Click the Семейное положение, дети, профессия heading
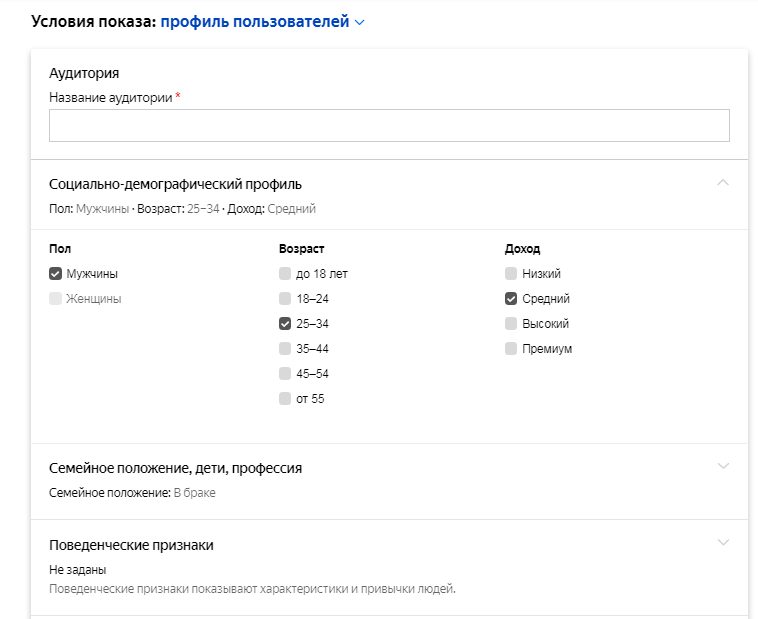The height and width of the screenshot is (619, 758). pyautogui.click(x=176, y=468)
